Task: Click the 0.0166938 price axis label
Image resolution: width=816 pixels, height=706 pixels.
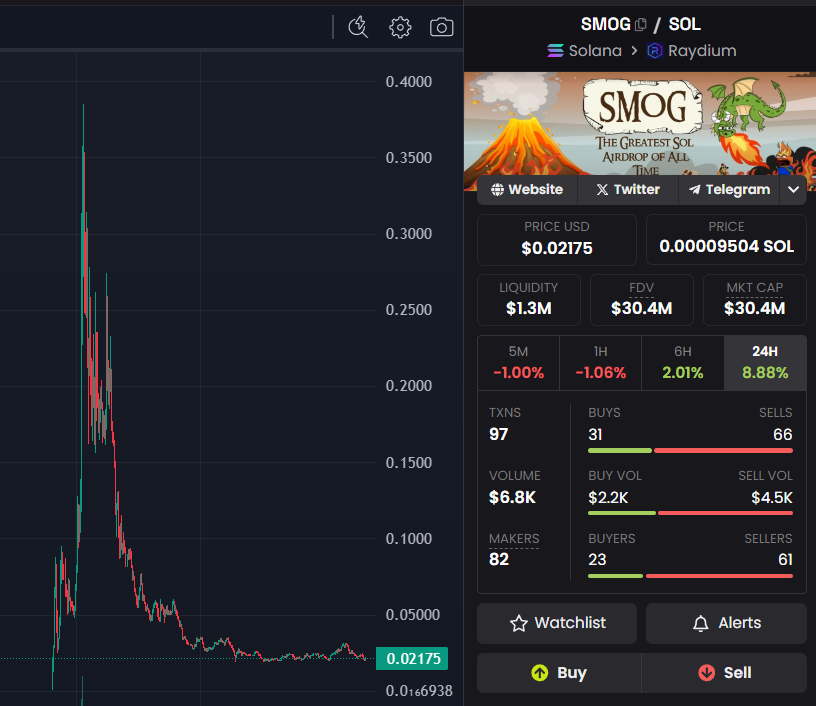Action: click(418, 691)
